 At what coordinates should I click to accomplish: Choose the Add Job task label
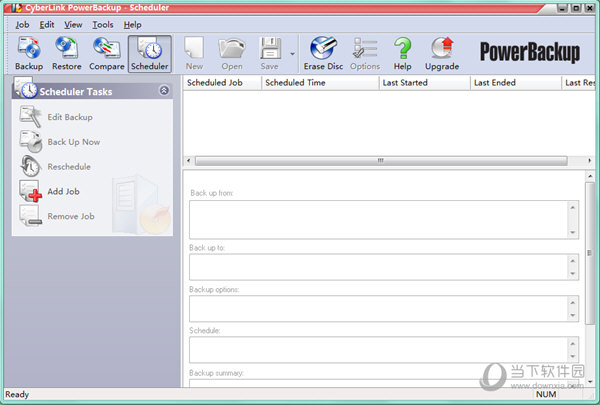point(64,191)
